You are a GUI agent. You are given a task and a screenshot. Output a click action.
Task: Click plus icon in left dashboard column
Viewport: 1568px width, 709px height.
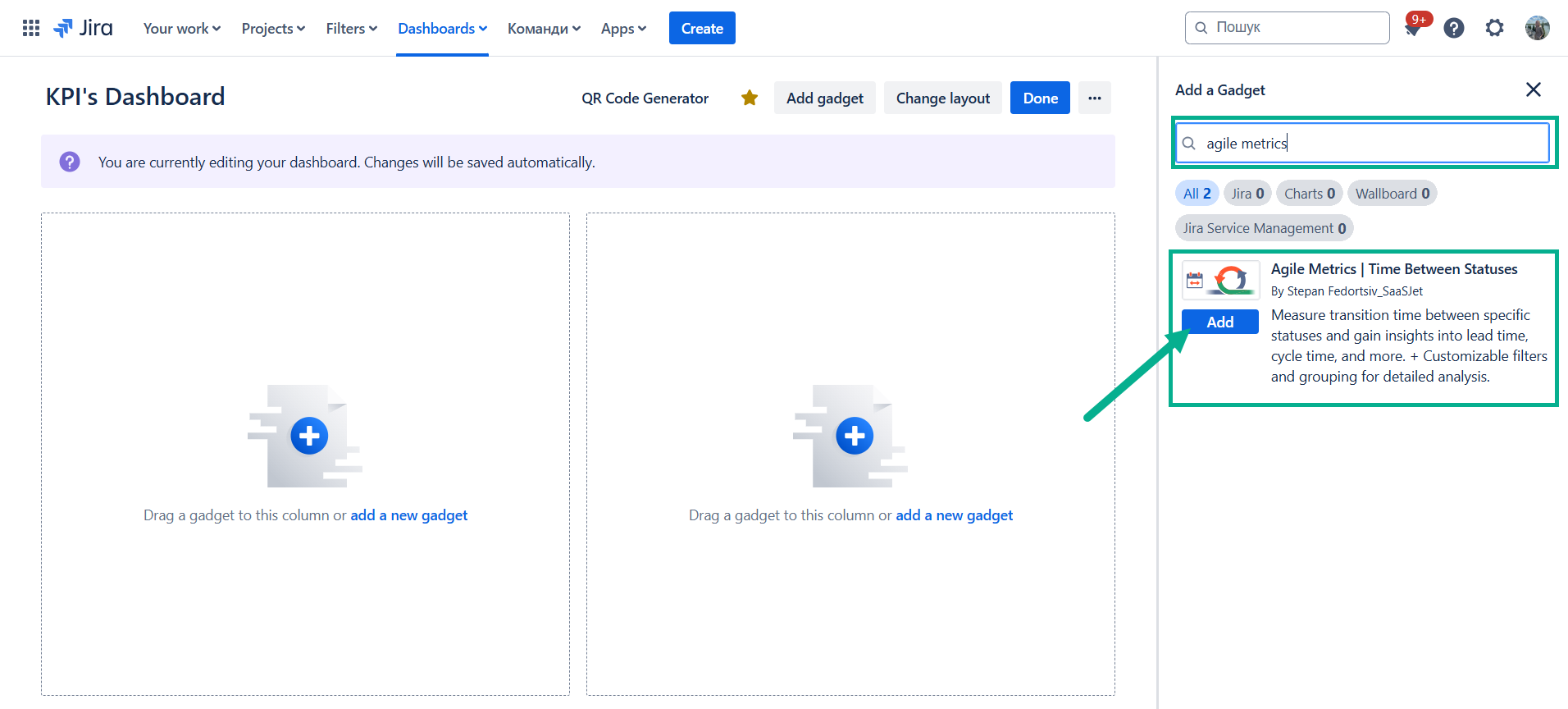(x=309, y=436)
